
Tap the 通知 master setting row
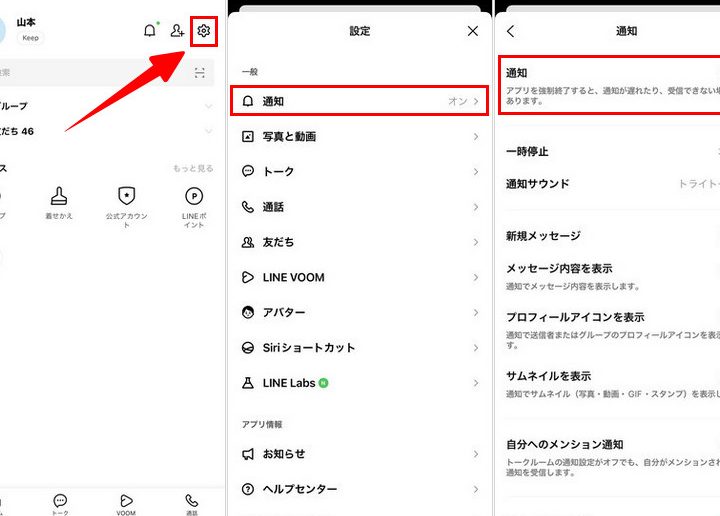610,85
